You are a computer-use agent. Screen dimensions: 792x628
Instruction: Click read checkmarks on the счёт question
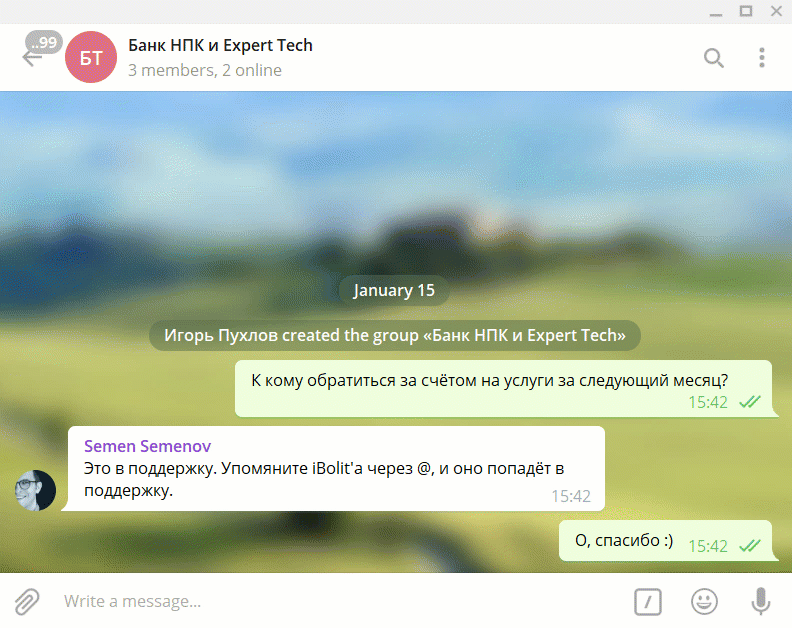750,402
